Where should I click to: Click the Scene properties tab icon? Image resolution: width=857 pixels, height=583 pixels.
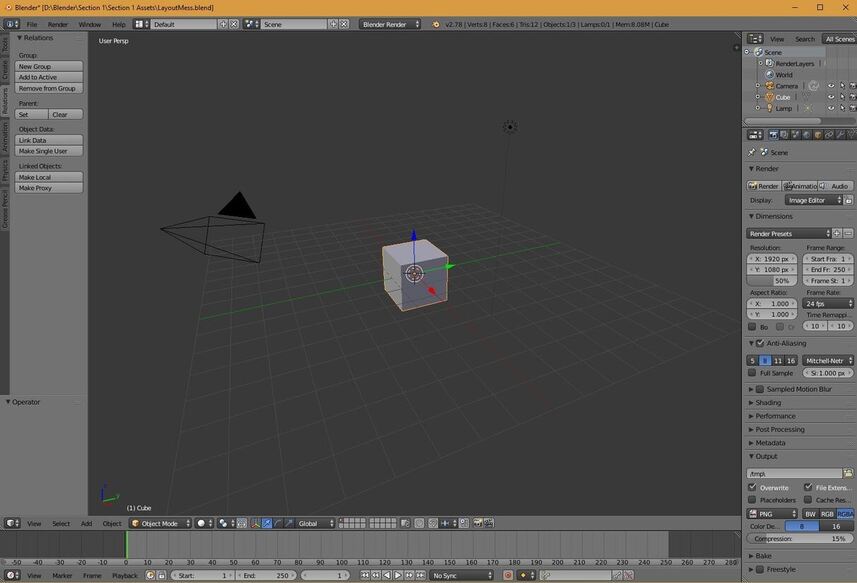click(x=795, y=135)
